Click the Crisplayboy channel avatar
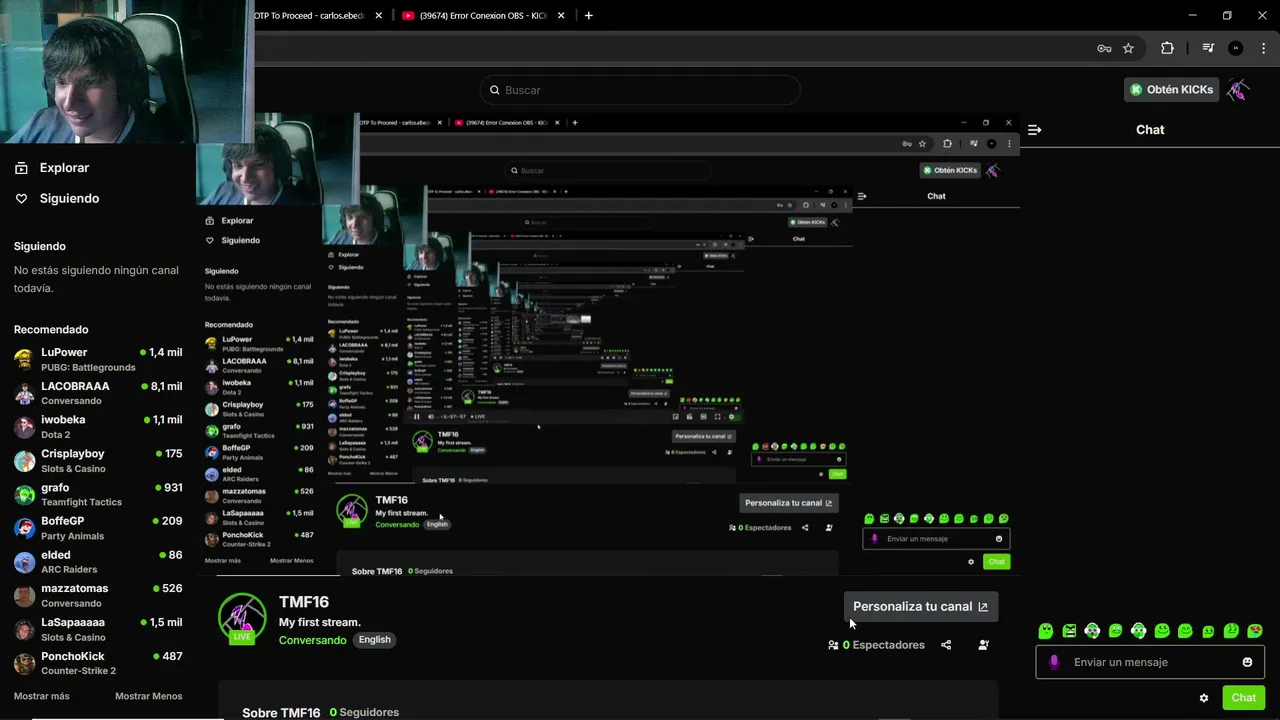 25,461
